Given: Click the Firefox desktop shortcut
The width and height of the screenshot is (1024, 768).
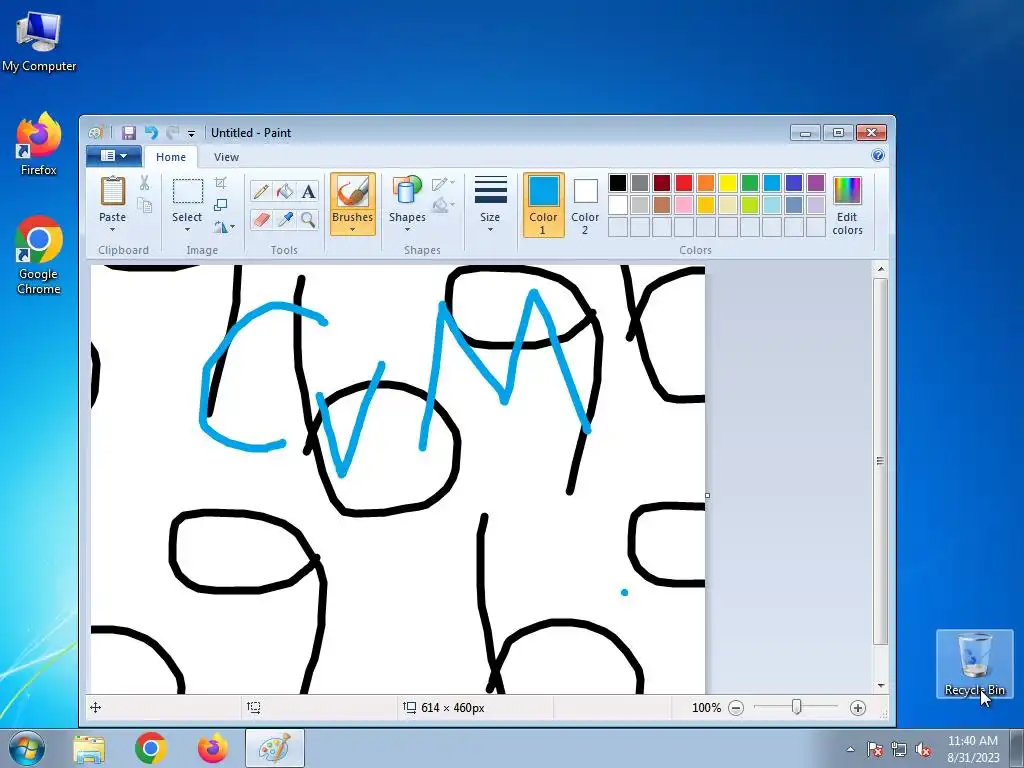Looking at the screenshot, I should [39, 144].
